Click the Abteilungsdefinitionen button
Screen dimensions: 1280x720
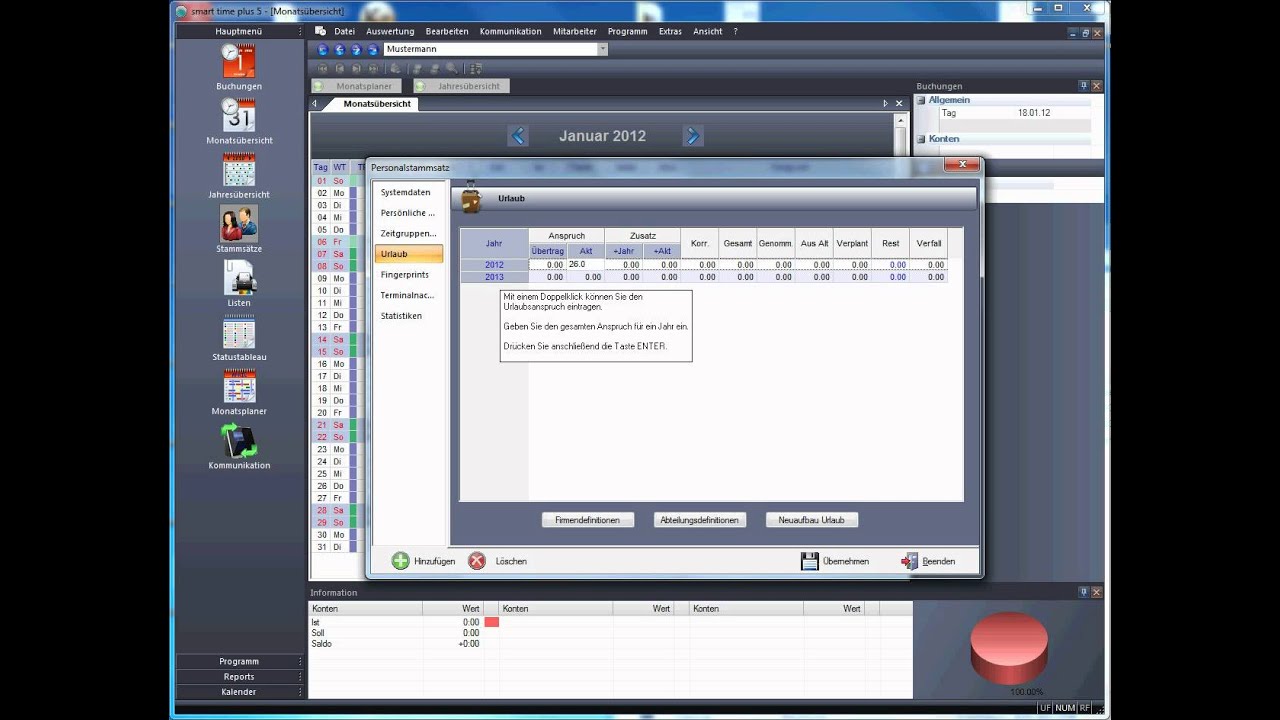coord(700,520)
